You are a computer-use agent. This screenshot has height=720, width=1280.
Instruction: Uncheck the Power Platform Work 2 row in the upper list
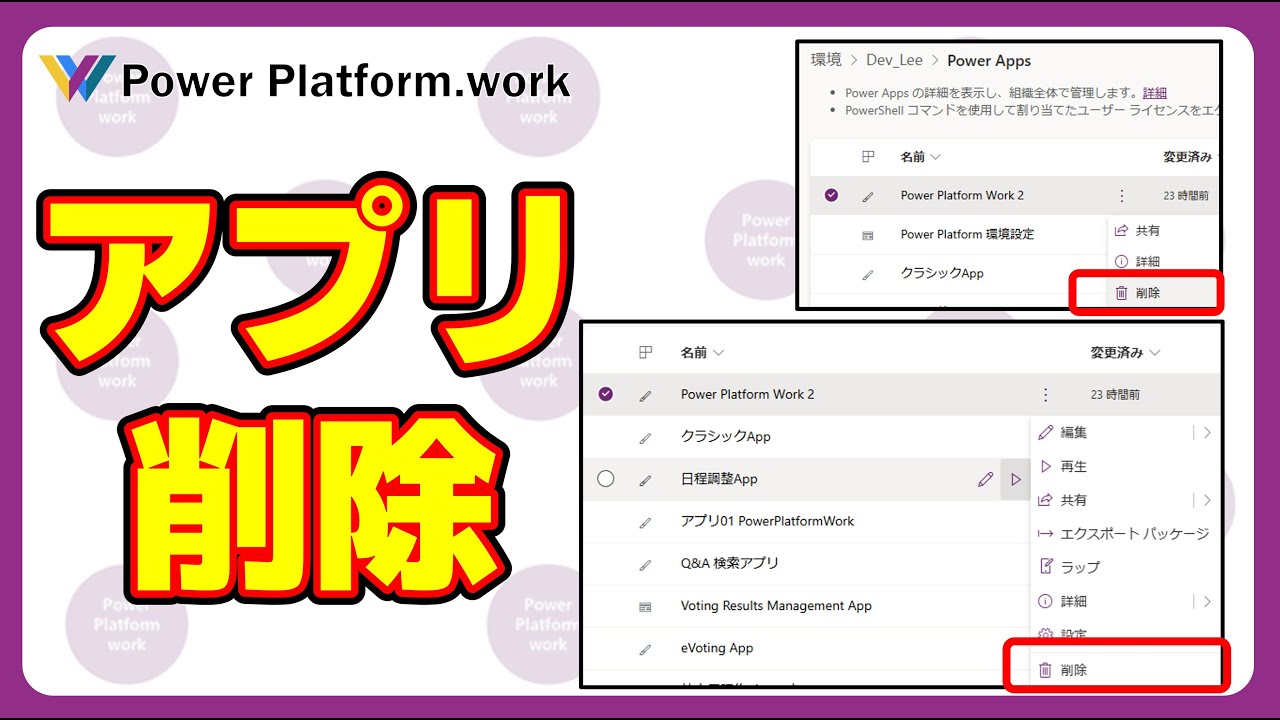coord(831,196)
